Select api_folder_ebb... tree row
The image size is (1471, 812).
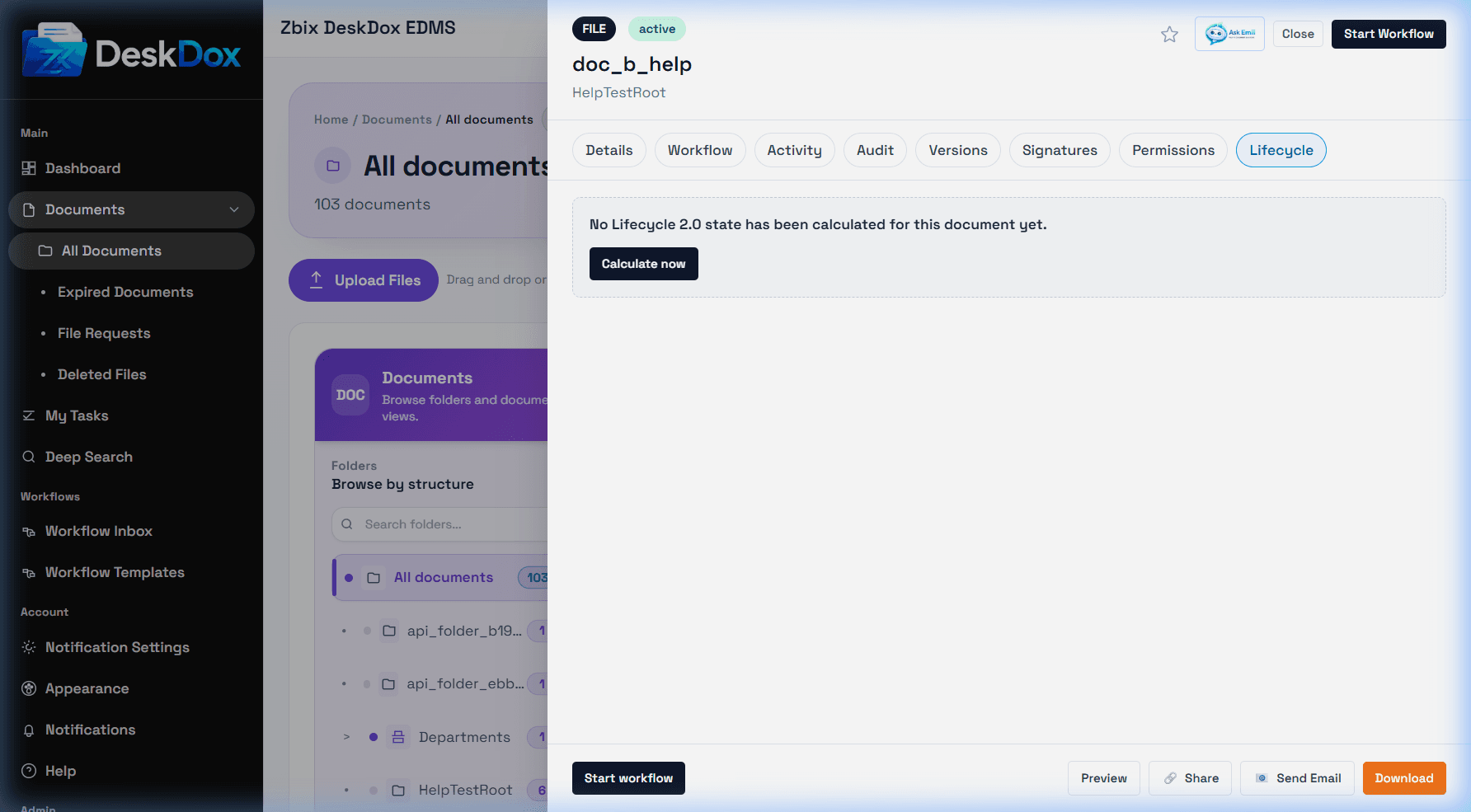point(440,683)
